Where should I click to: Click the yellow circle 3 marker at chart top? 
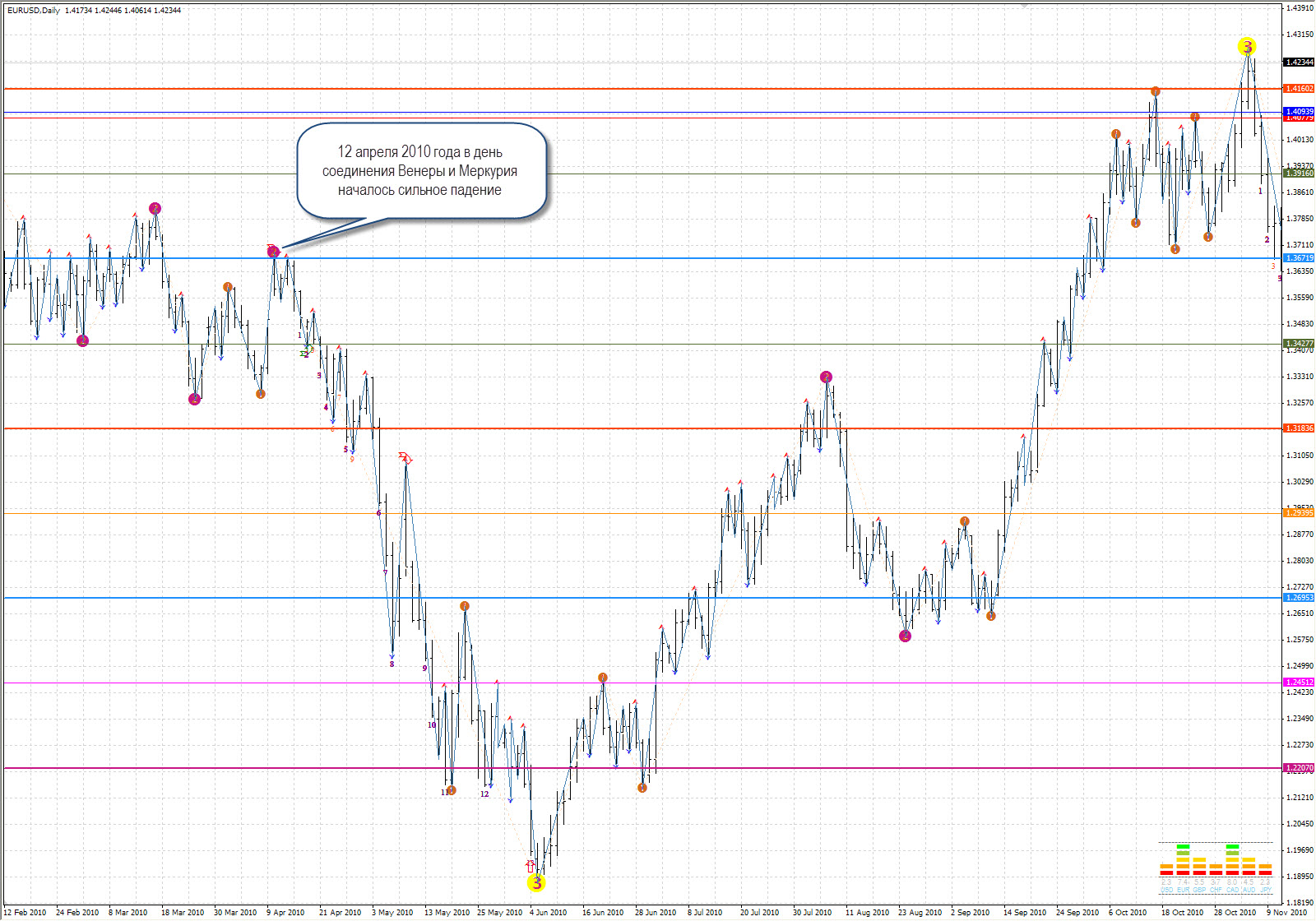1247,47
